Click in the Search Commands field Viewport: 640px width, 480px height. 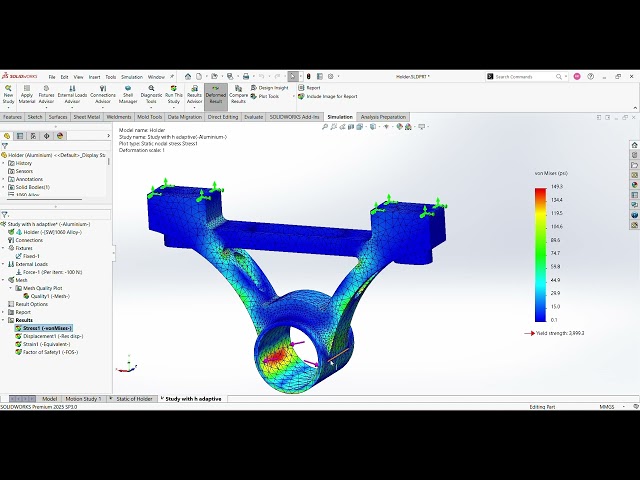[x=525, y=77]
